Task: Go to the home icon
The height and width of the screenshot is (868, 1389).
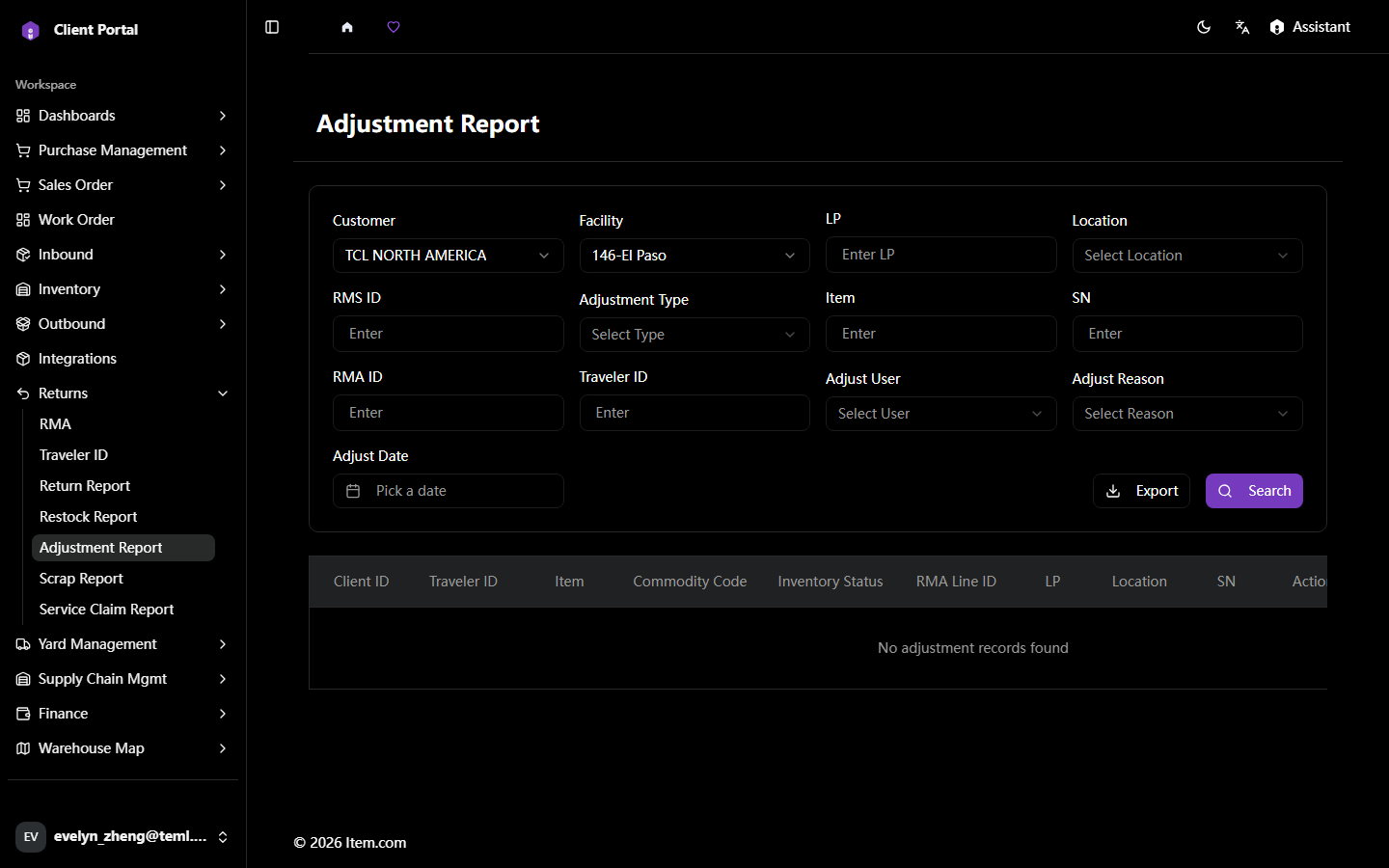Action: coord(347,27)
